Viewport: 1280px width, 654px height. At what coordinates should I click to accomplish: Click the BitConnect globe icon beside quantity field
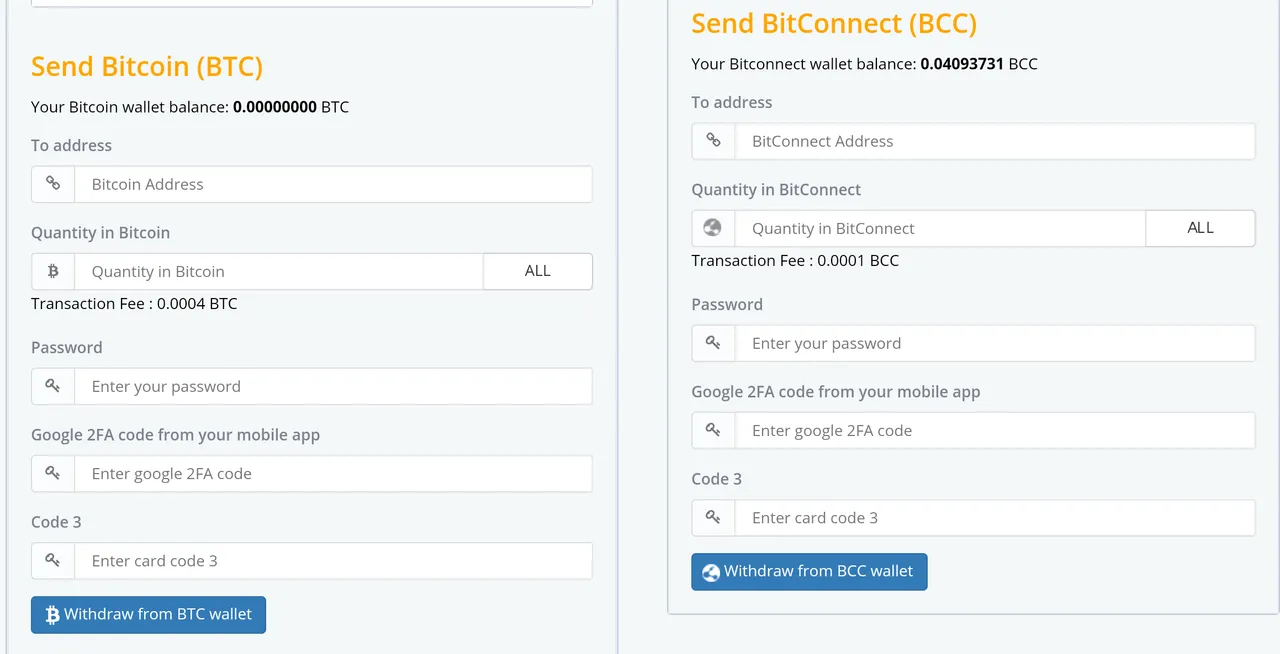(x=713, y=228)
